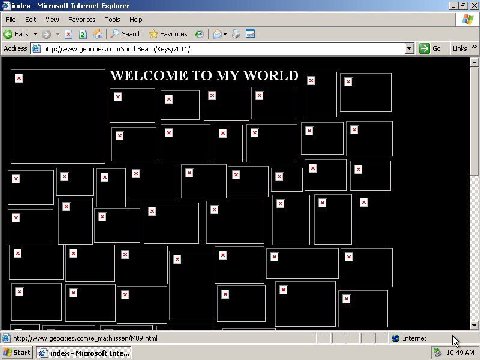480x360 pixels.
Task: Click the Stop loading icon
Action: pos(68,34)
